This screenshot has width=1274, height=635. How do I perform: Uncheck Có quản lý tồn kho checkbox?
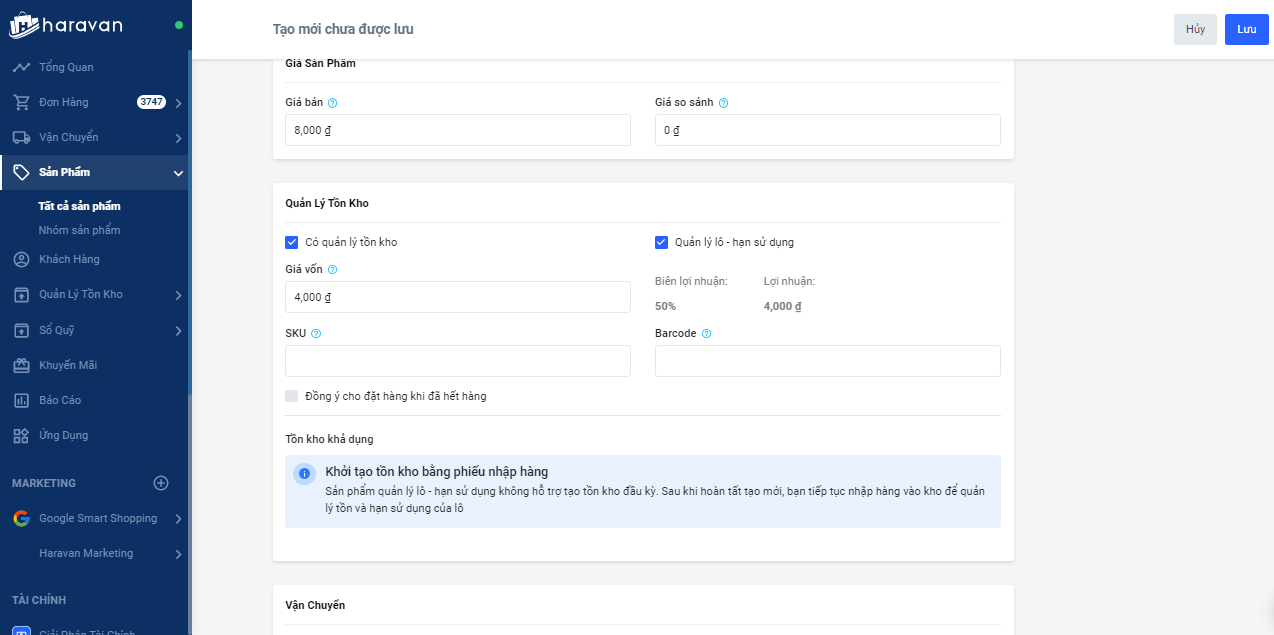coord(292,242)
